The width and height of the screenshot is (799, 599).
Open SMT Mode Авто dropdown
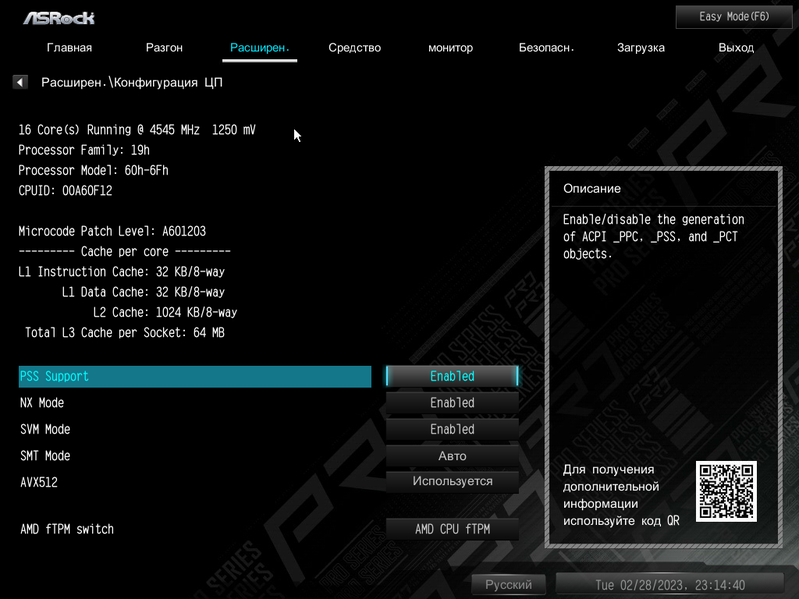point(452,455)
